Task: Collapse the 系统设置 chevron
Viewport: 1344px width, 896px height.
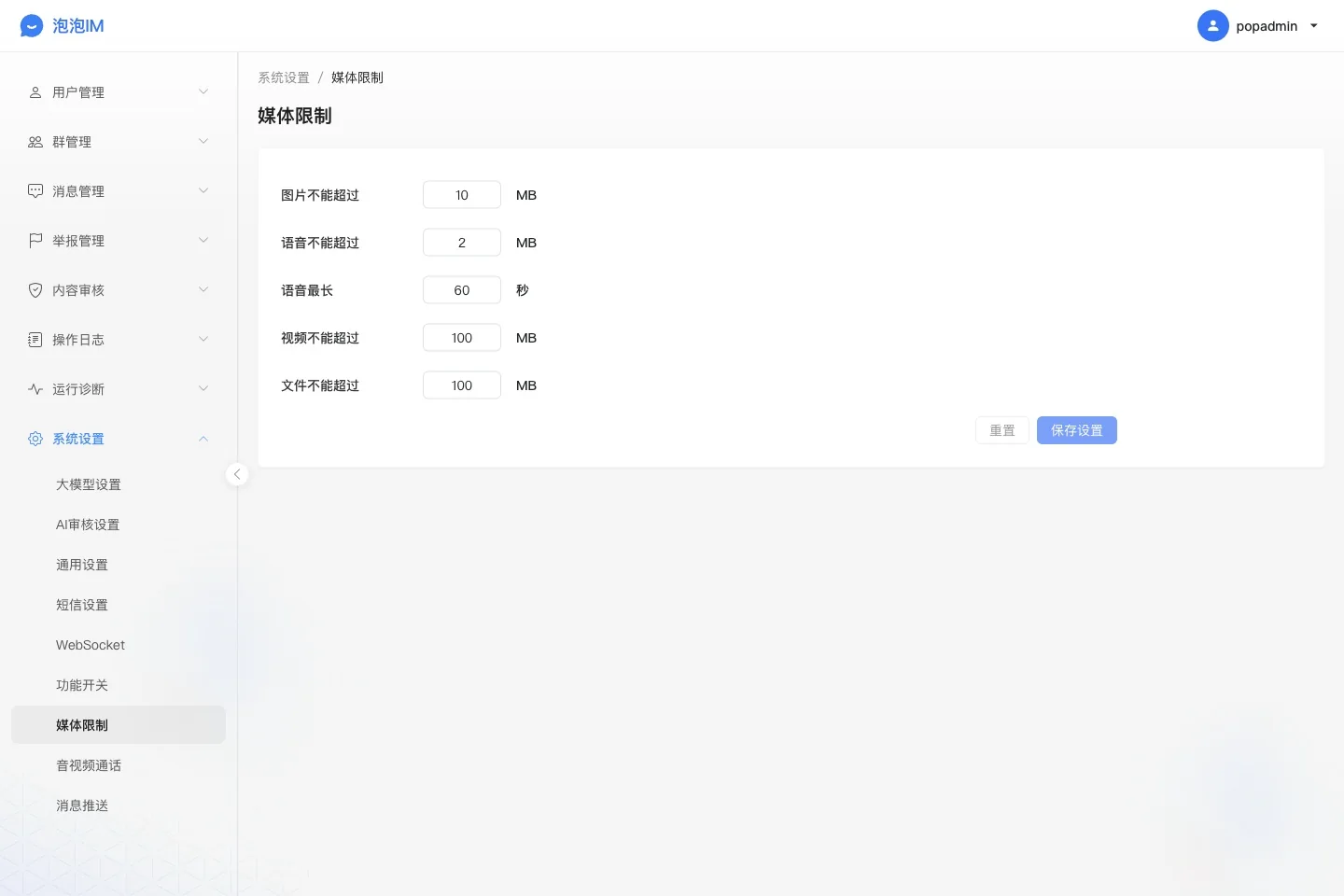Action: pyautogui.click(x=203, y=439)
